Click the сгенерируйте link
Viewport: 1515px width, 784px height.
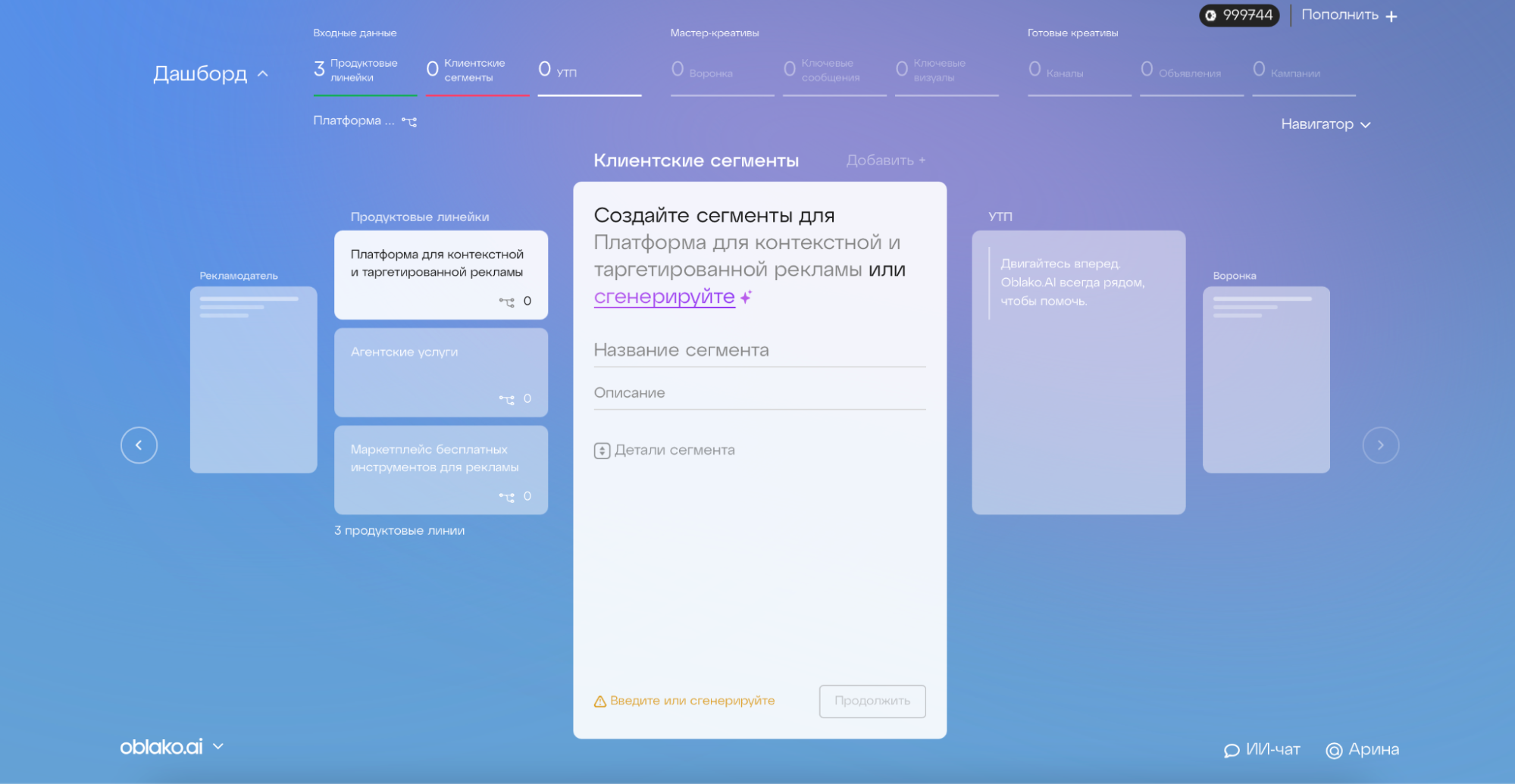(664, 297)
